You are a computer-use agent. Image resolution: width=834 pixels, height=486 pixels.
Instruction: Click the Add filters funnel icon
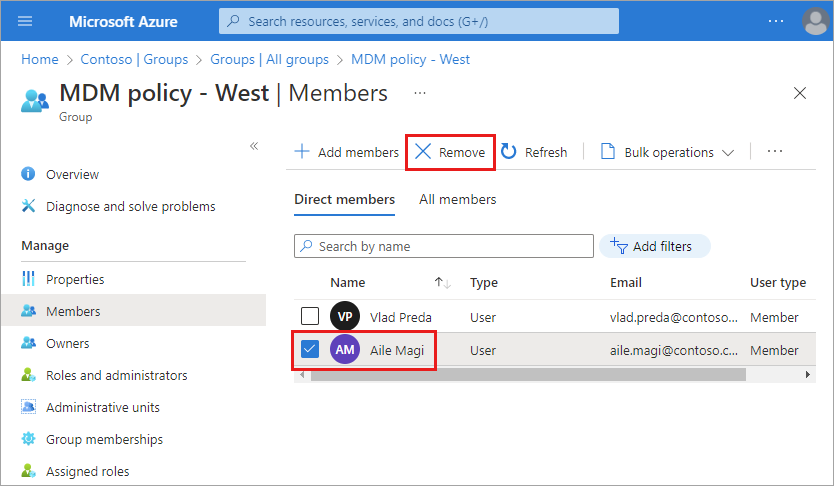[x=618, y=246]
